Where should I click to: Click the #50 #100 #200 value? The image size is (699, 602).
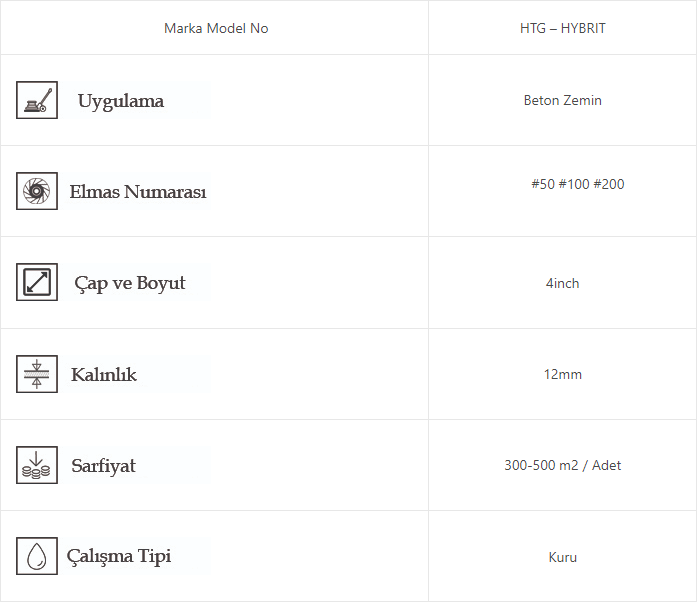click(x=578, y=184)
